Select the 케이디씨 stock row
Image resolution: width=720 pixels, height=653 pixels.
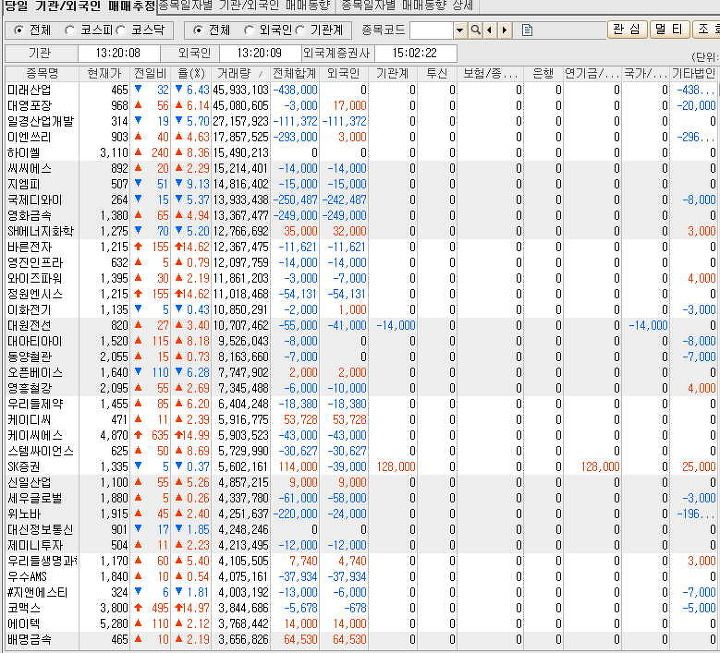click(361, 420)
